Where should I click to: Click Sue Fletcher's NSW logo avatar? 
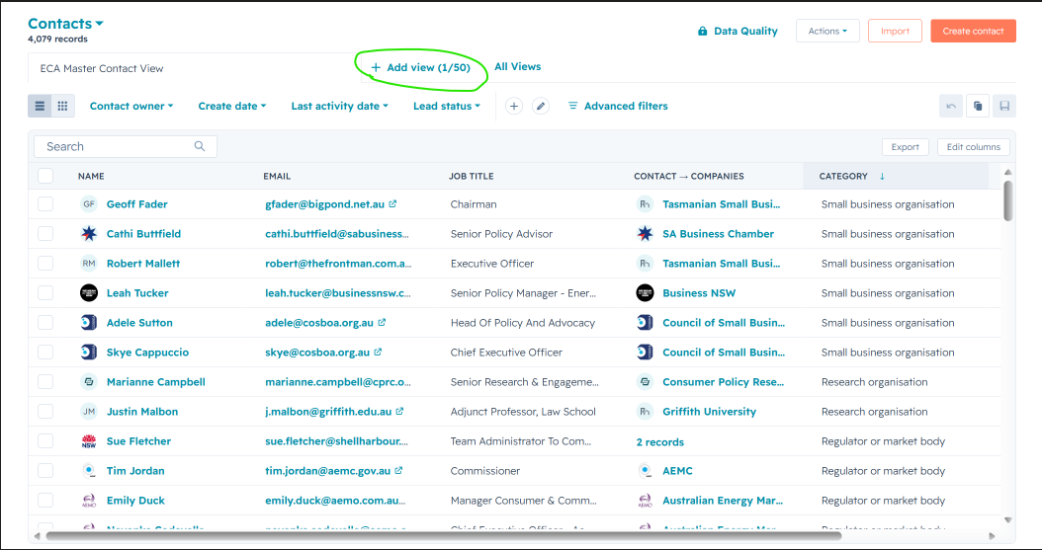[88, 441]
